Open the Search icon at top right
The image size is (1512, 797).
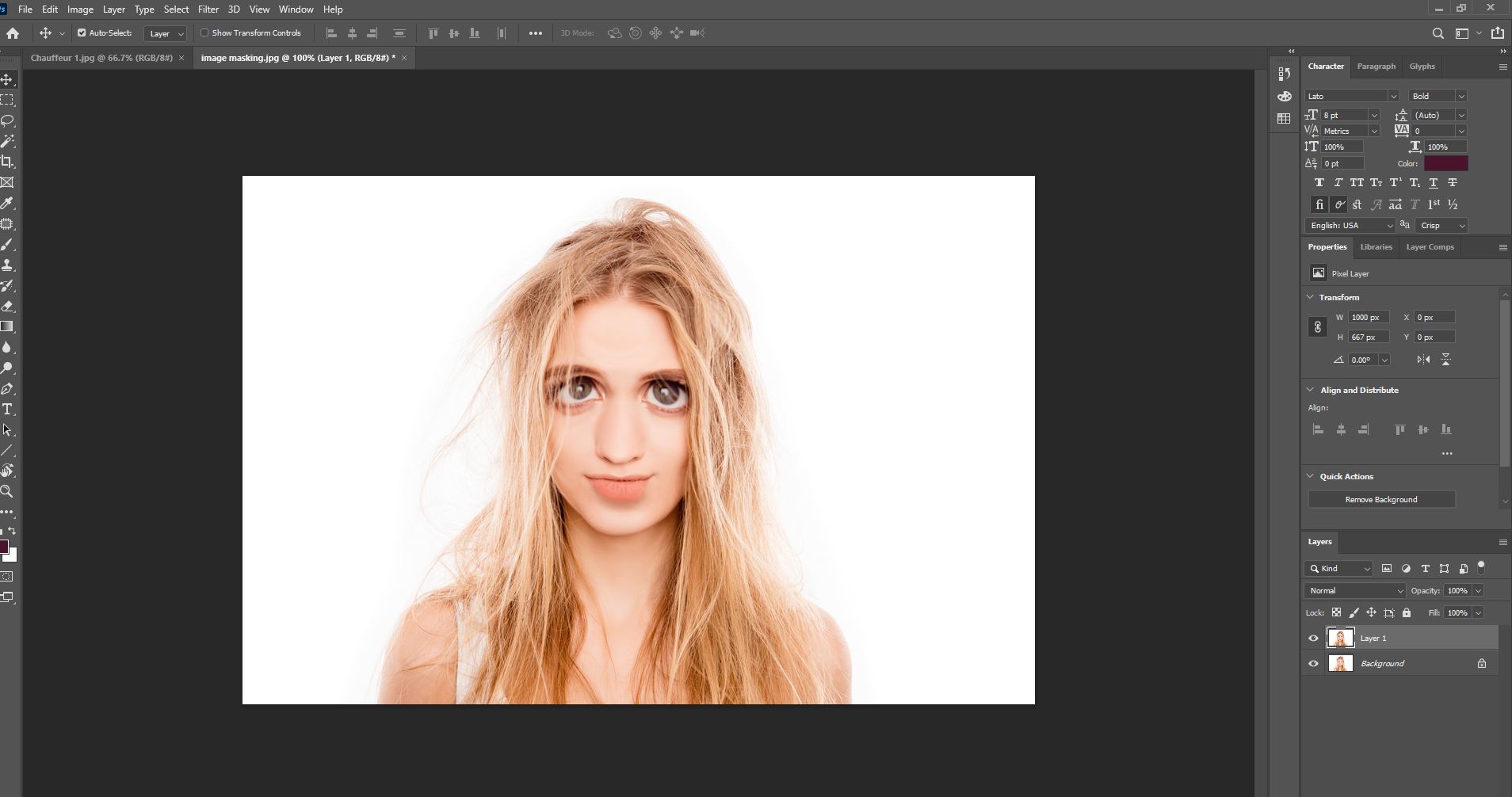1438,33
